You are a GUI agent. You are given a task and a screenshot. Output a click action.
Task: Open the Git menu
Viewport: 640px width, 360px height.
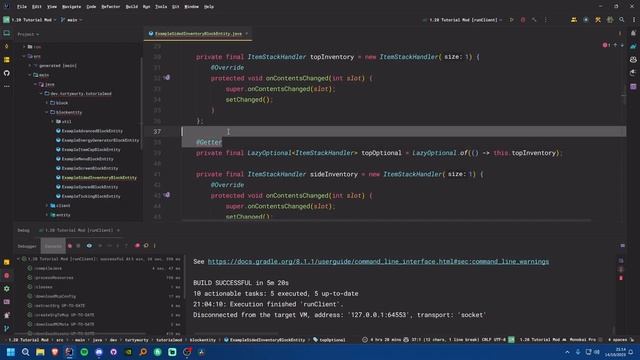pos(176,7)
